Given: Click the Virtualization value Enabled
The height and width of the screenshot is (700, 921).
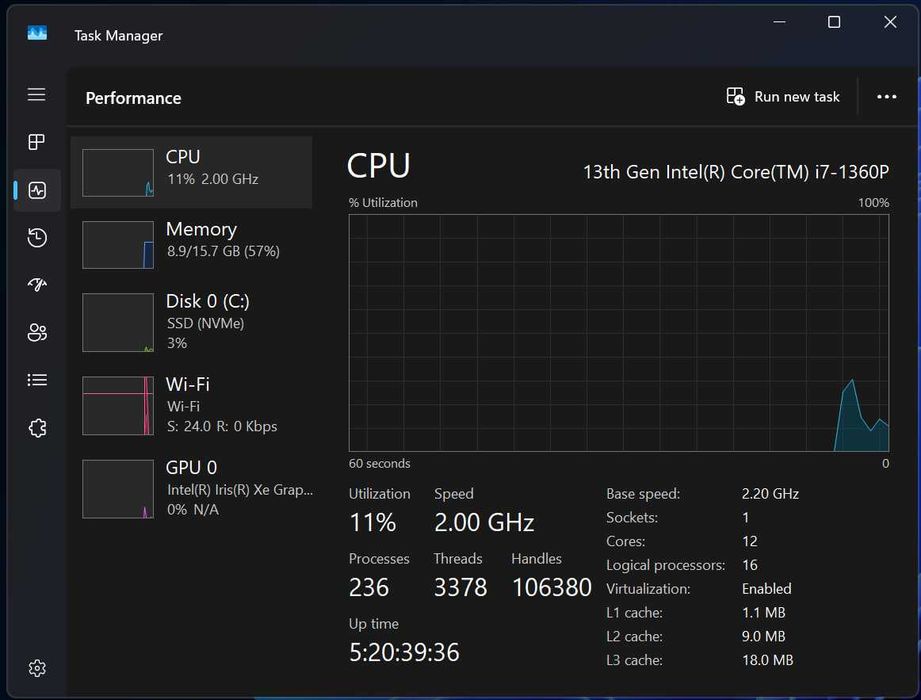Looking at the screenshot, I should click(x=767, y=588).
